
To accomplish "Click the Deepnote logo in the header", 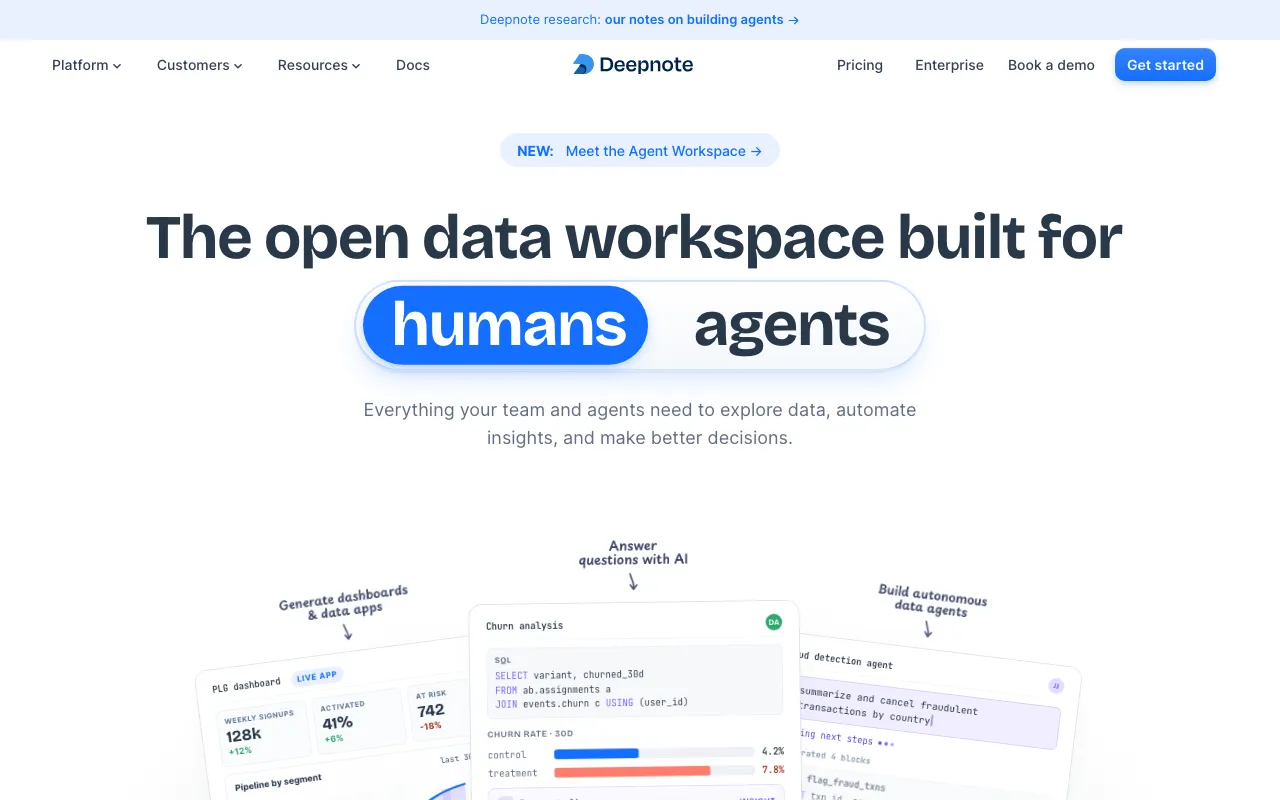I will (633, 65).
